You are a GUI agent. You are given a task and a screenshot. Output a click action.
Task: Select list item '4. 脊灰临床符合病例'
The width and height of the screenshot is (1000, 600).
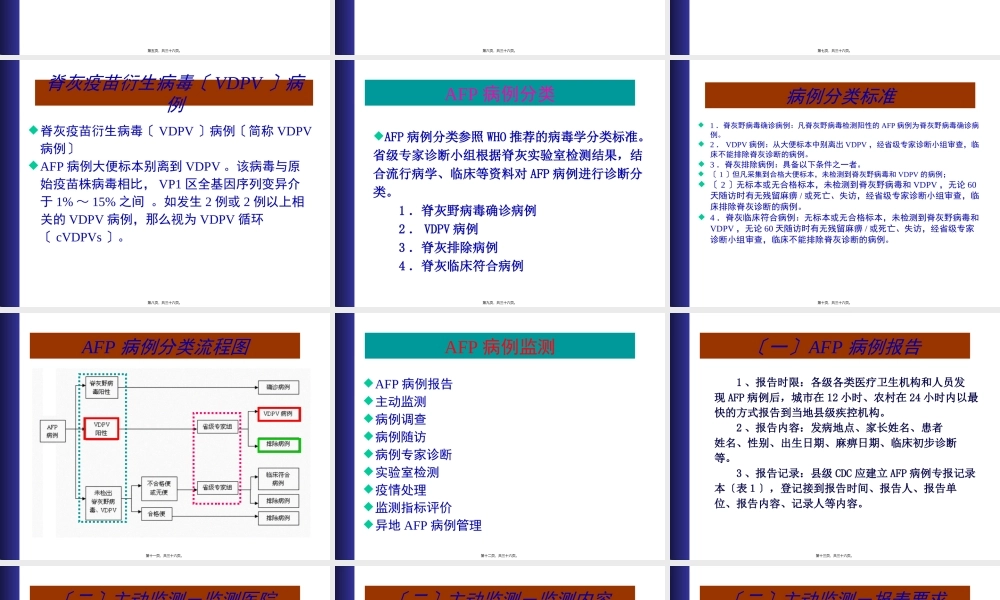click(461, 266)
